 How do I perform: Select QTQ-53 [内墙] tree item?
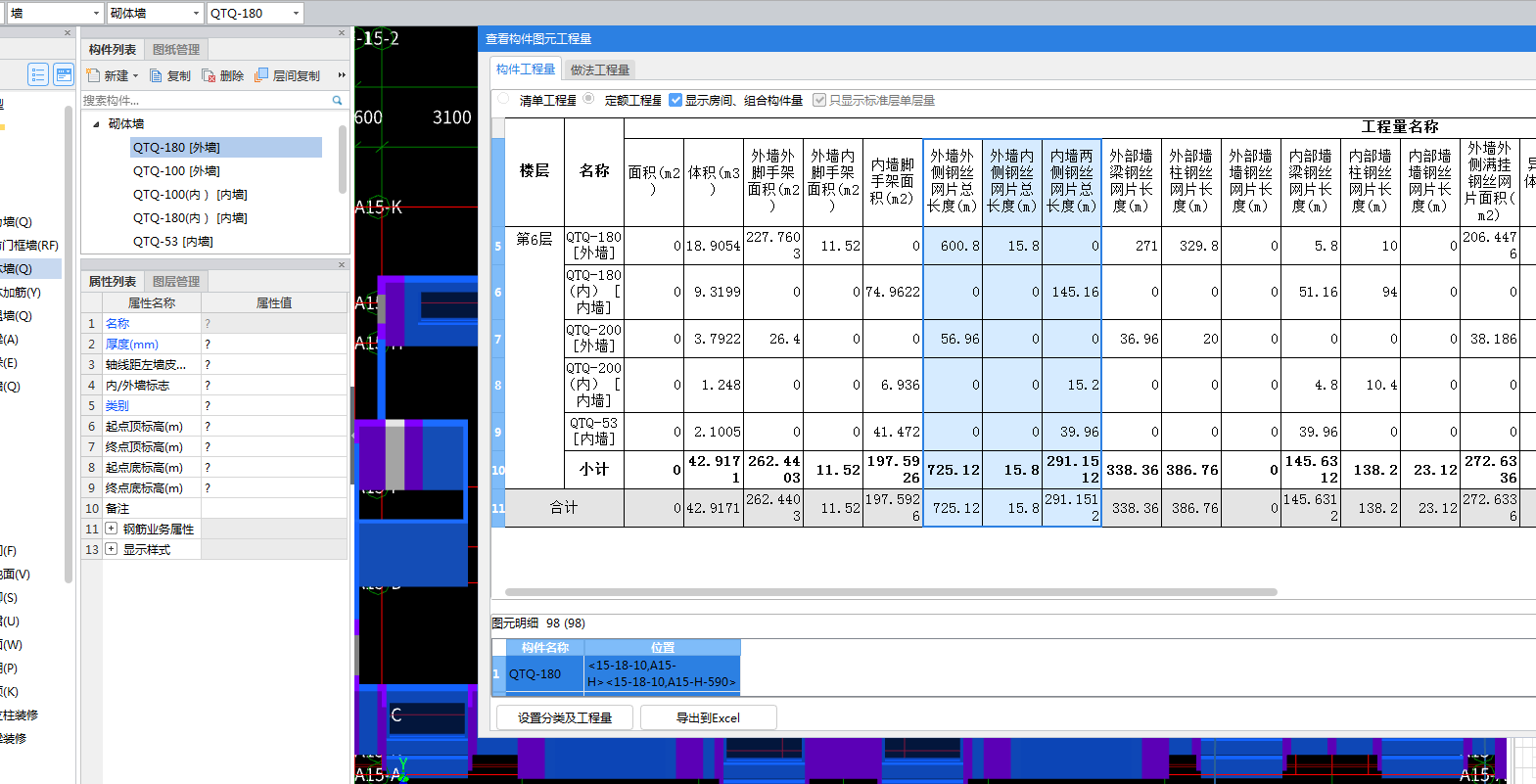172,241
